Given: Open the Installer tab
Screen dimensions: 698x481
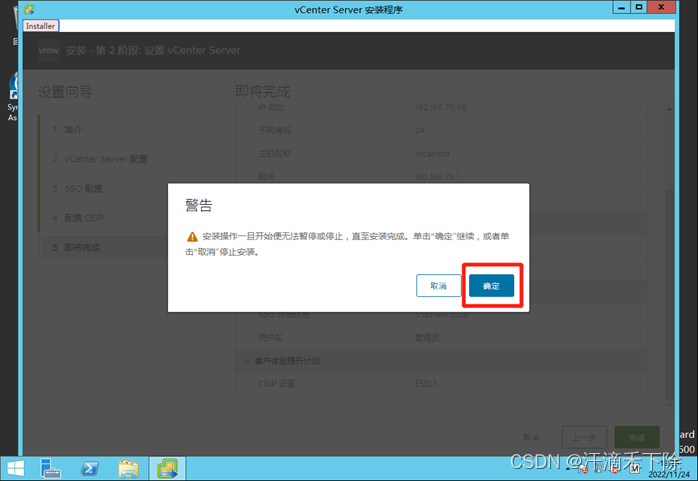Looking at the screenshot, I should (41, 26).
